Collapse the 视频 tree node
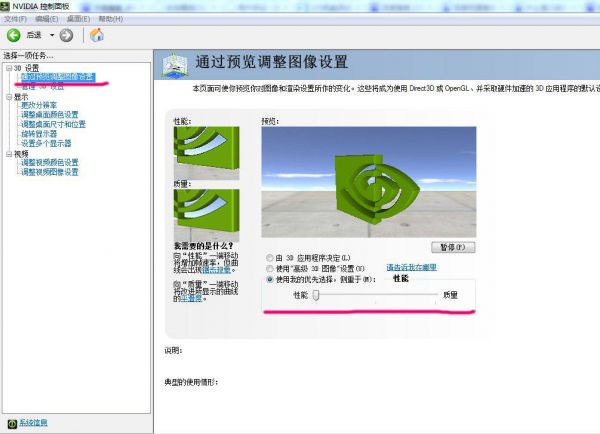Image resolution: width=600 pixels, height=434 pixels. (x=8, y=154)
